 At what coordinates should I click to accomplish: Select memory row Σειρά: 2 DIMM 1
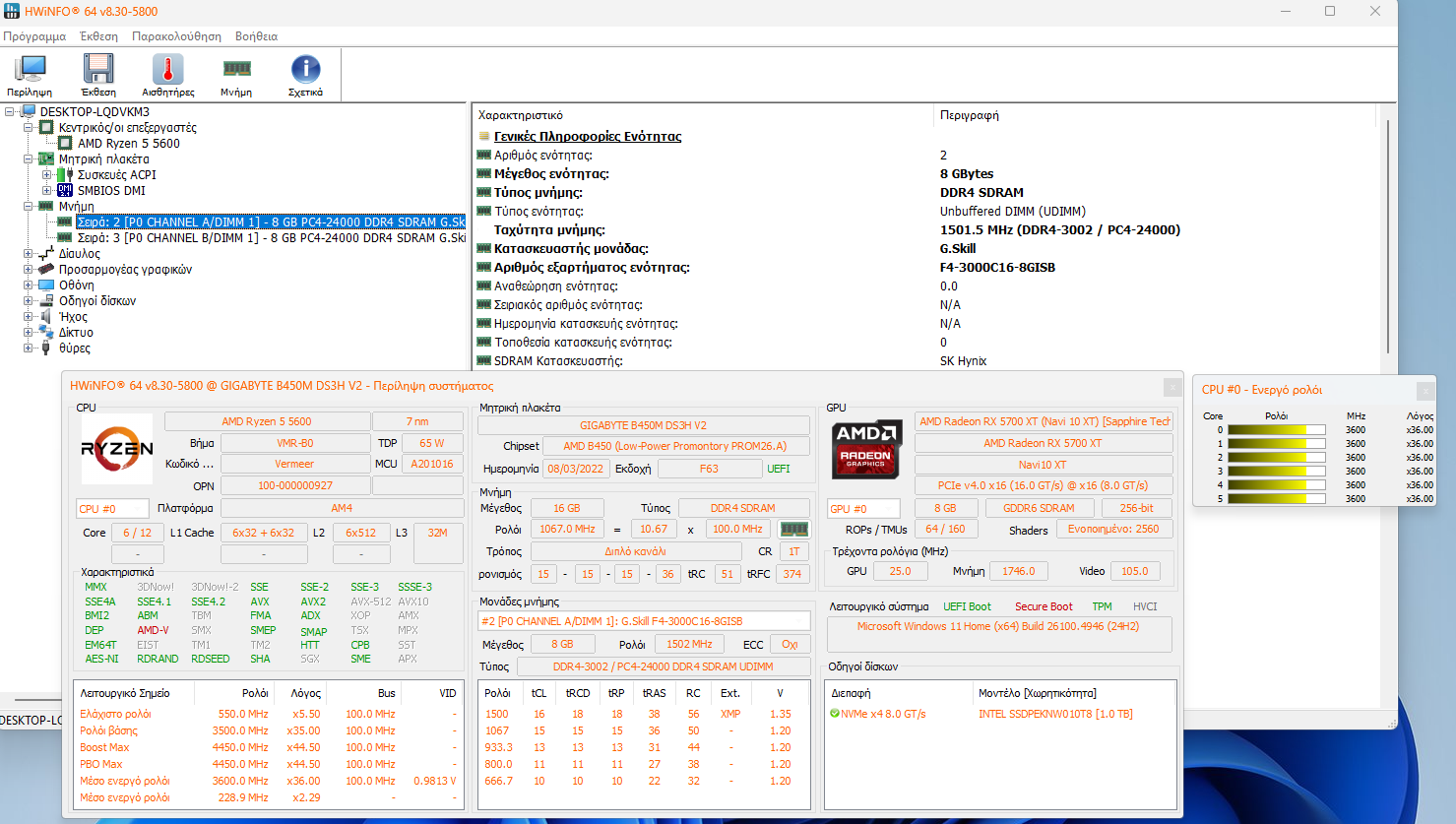[271, 222]
